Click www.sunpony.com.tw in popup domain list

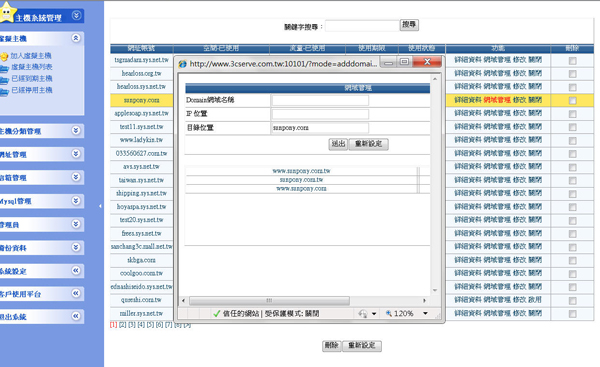pos(302,171)
